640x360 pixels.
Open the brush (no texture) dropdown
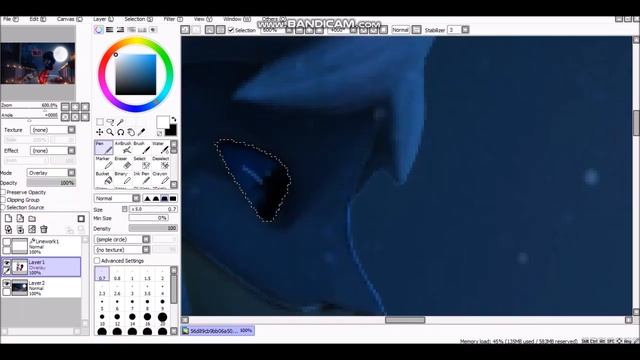(122, 250)
